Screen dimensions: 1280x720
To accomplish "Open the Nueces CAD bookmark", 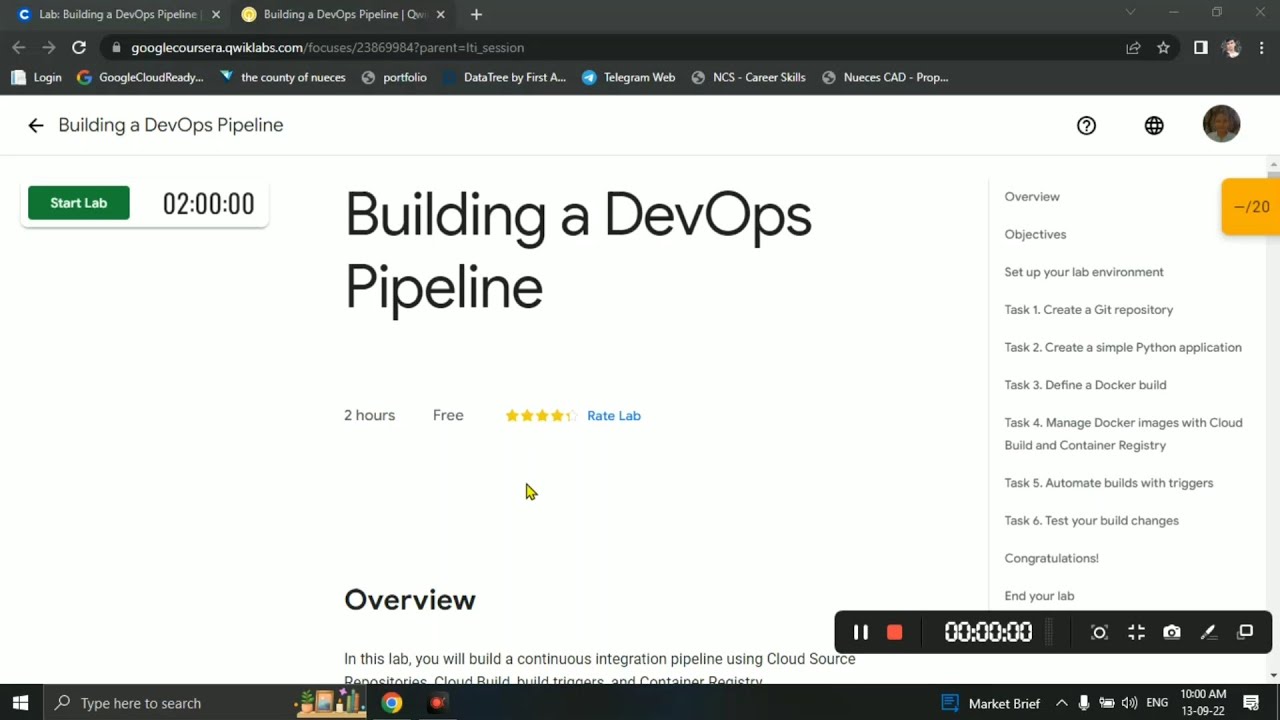I will click(885, 77).
